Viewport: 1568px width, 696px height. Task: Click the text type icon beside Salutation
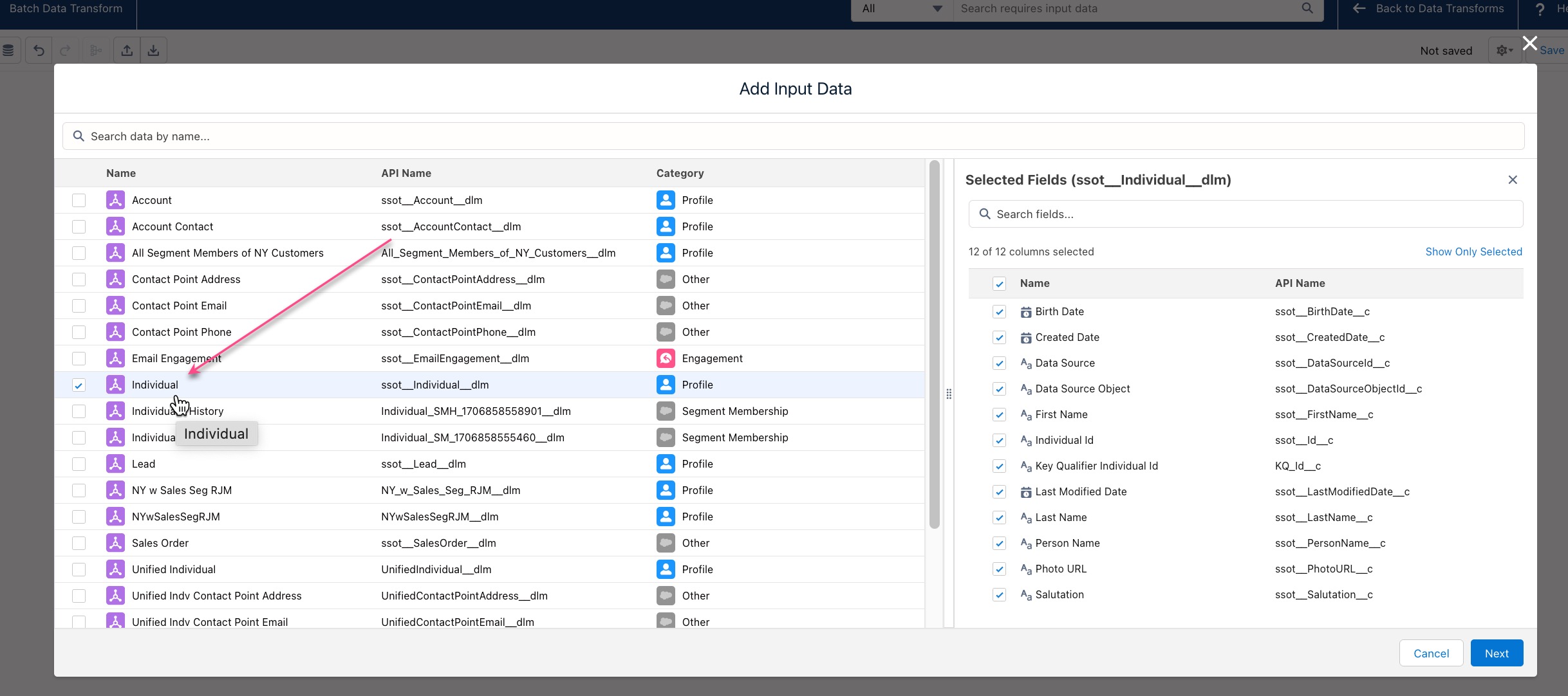point(1026,595)
